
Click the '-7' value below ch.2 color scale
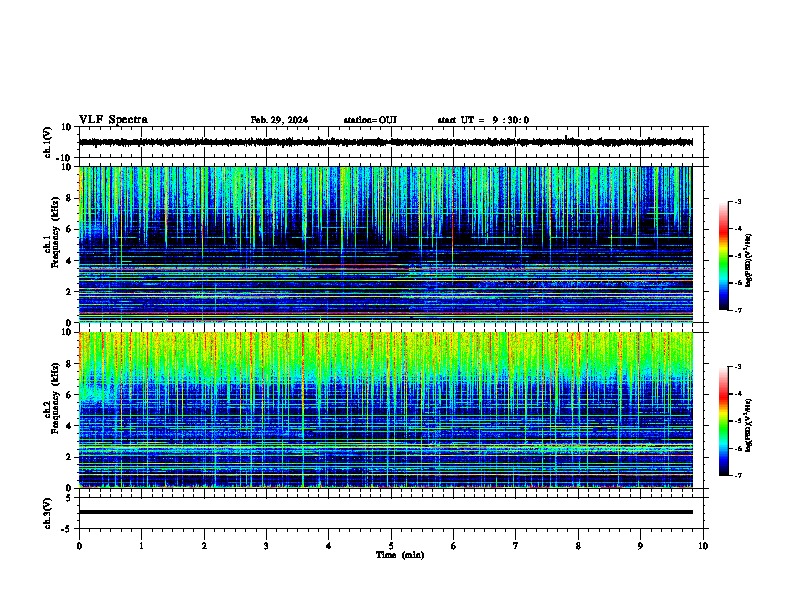[x=738, y=475]
